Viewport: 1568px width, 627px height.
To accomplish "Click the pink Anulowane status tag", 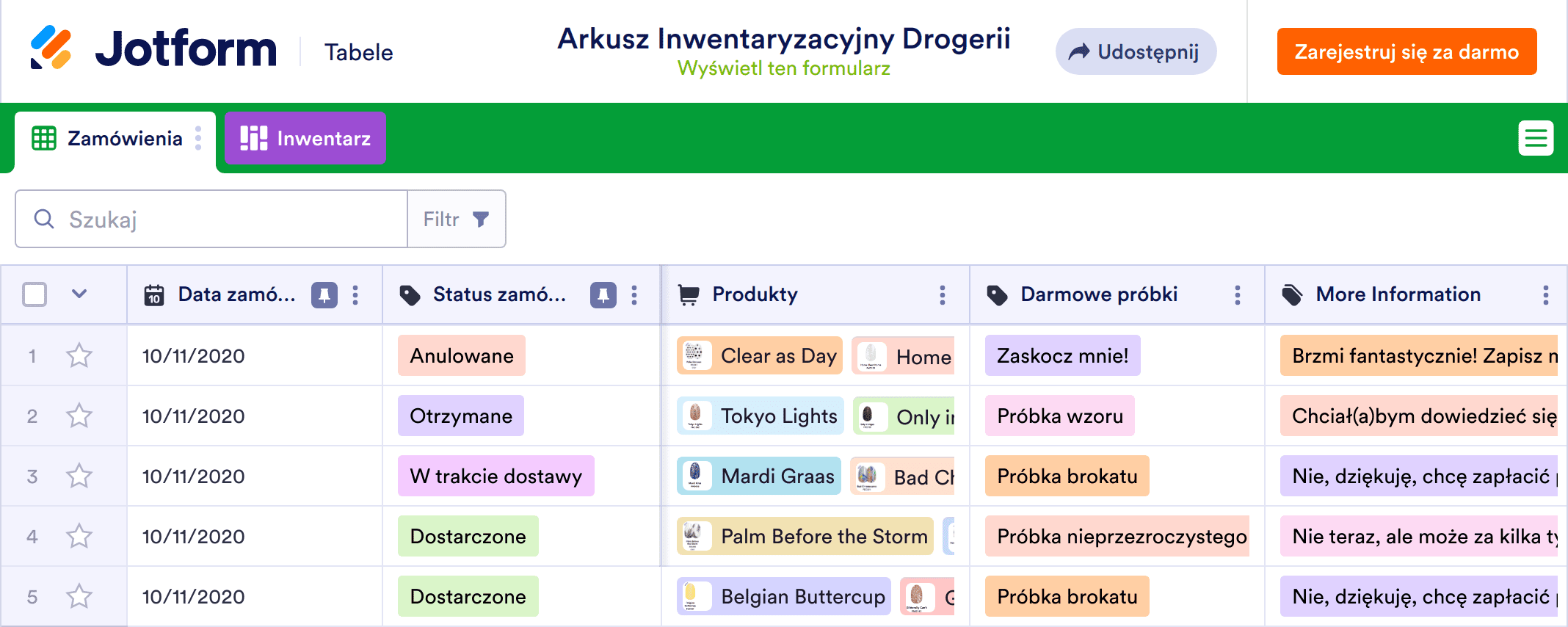I will point(461,356).
